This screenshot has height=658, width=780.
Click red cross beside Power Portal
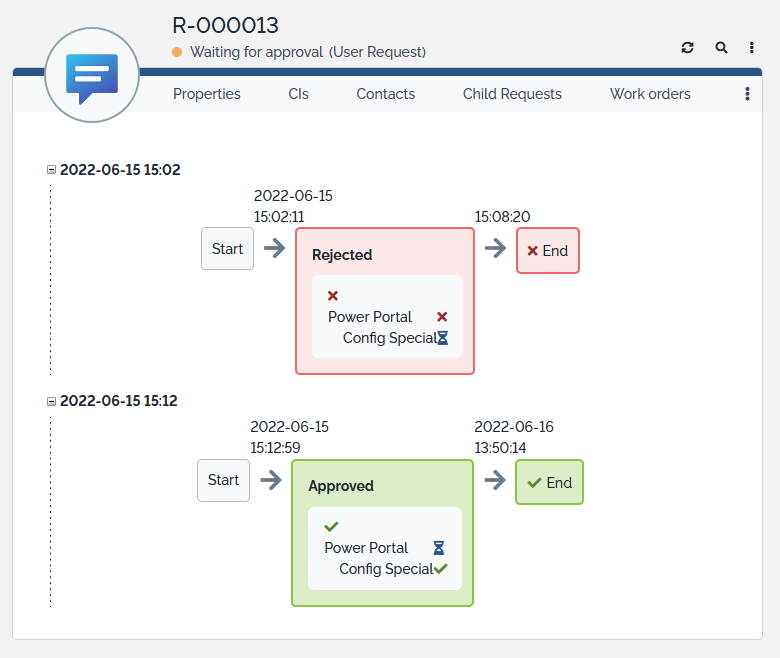(442, 317)
